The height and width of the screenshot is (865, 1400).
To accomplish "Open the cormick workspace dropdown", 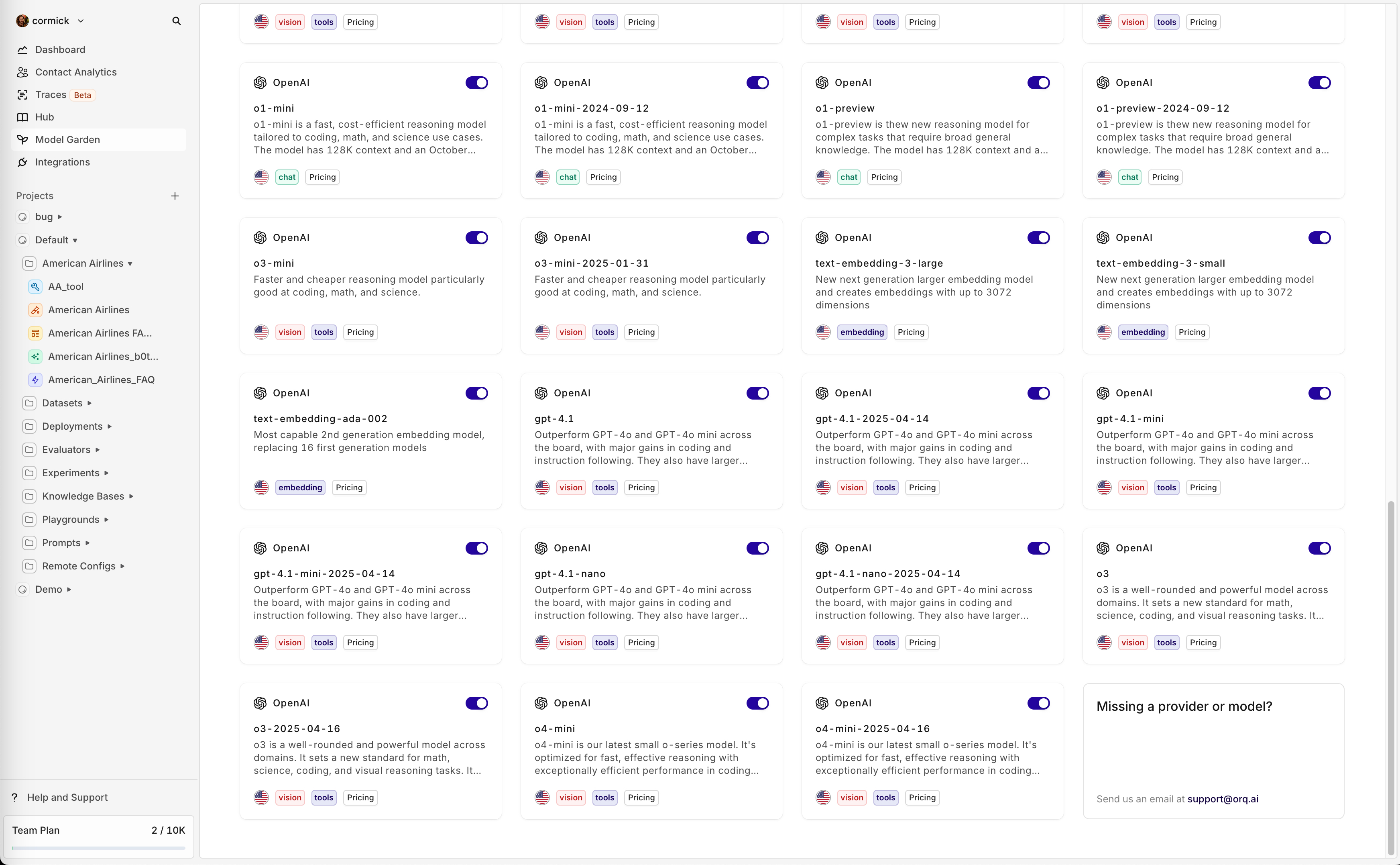I will [x=51, y=21].
